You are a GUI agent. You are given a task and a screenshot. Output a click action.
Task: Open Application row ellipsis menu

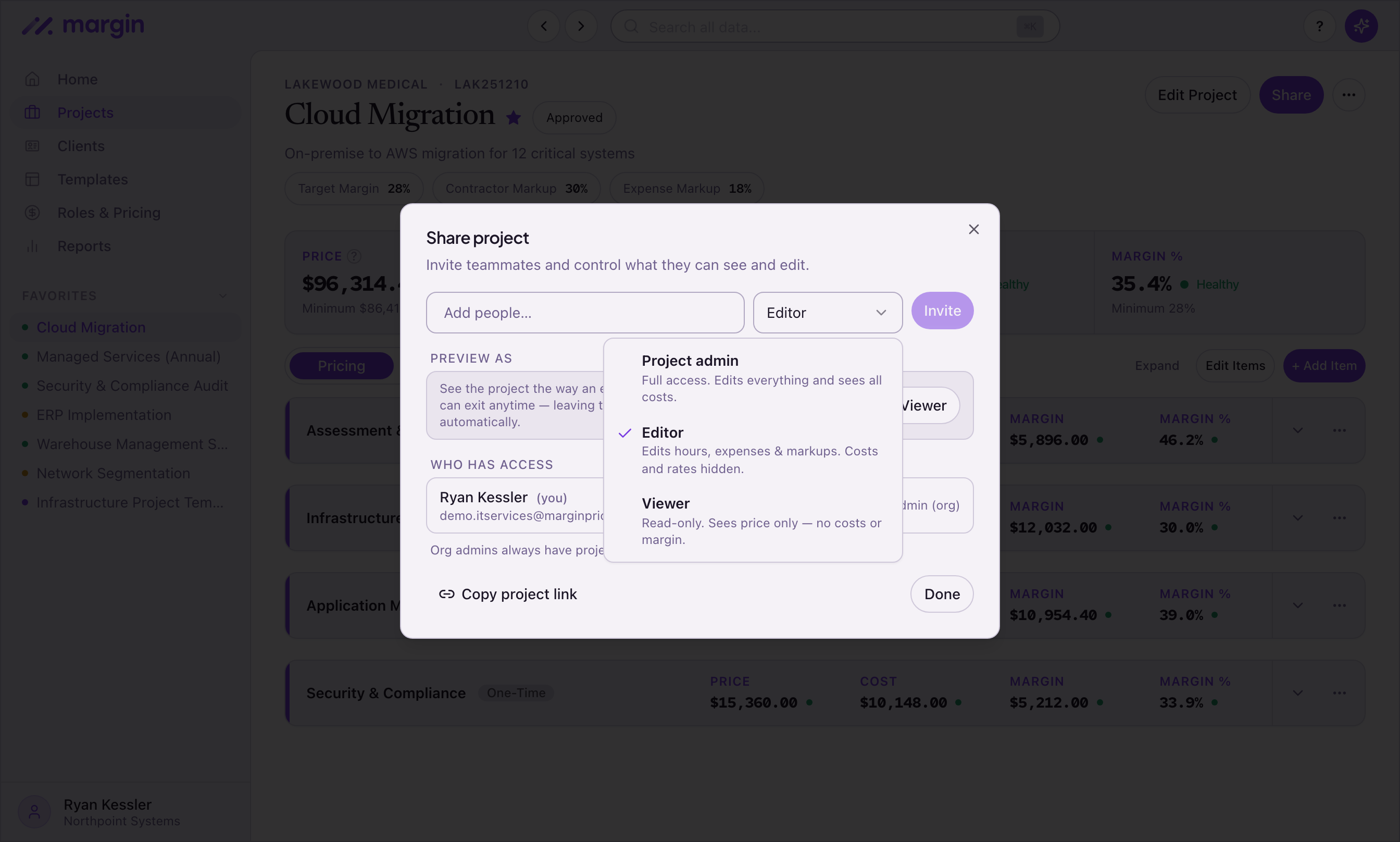tap(1340, 605)
